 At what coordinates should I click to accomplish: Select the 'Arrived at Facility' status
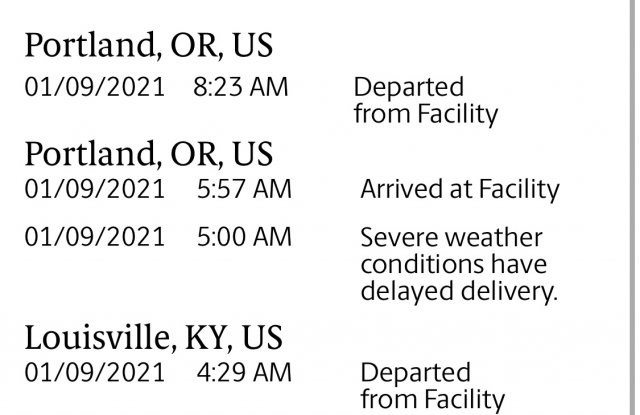point(459,189)
